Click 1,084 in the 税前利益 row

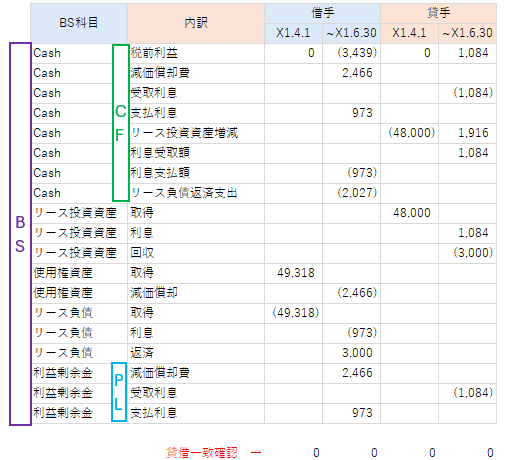(467, 53)
